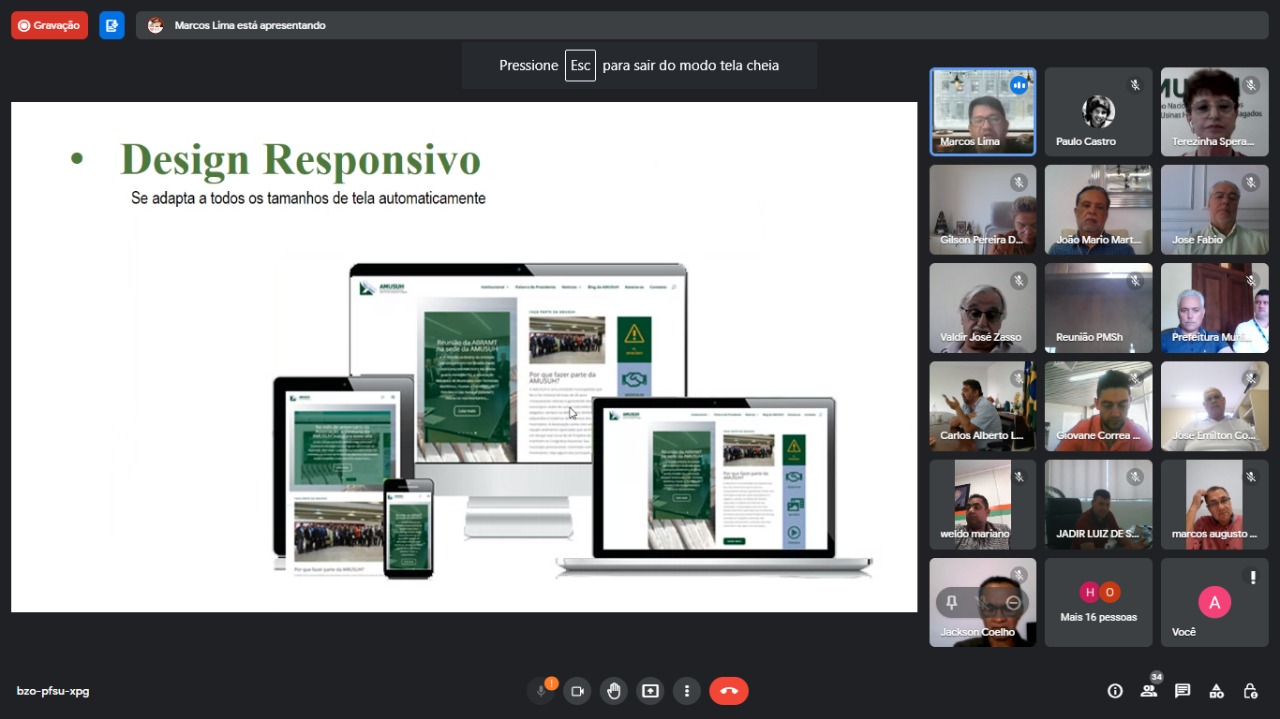Raise your hand in the meeting
The width and height of the screenshot is (1280, 719).
click(614, 691)
